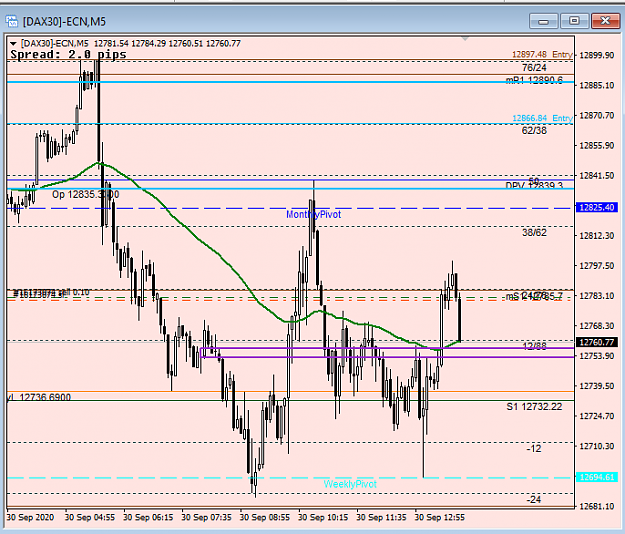Select the 12866.84 Entry label
This screenshot has height=534, width=625.
click(542, 118)
